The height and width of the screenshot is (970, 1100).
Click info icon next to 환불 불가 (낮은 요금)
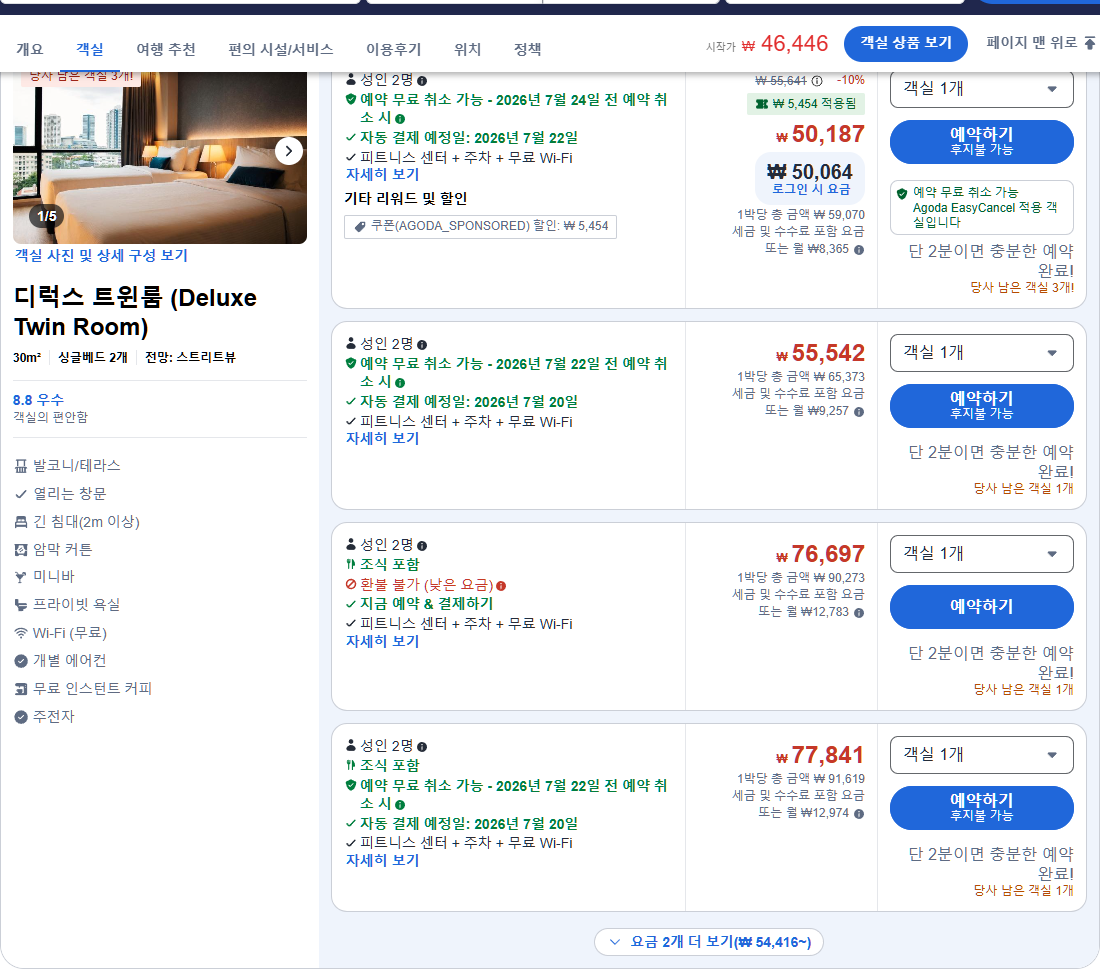(x=501, y=586)
